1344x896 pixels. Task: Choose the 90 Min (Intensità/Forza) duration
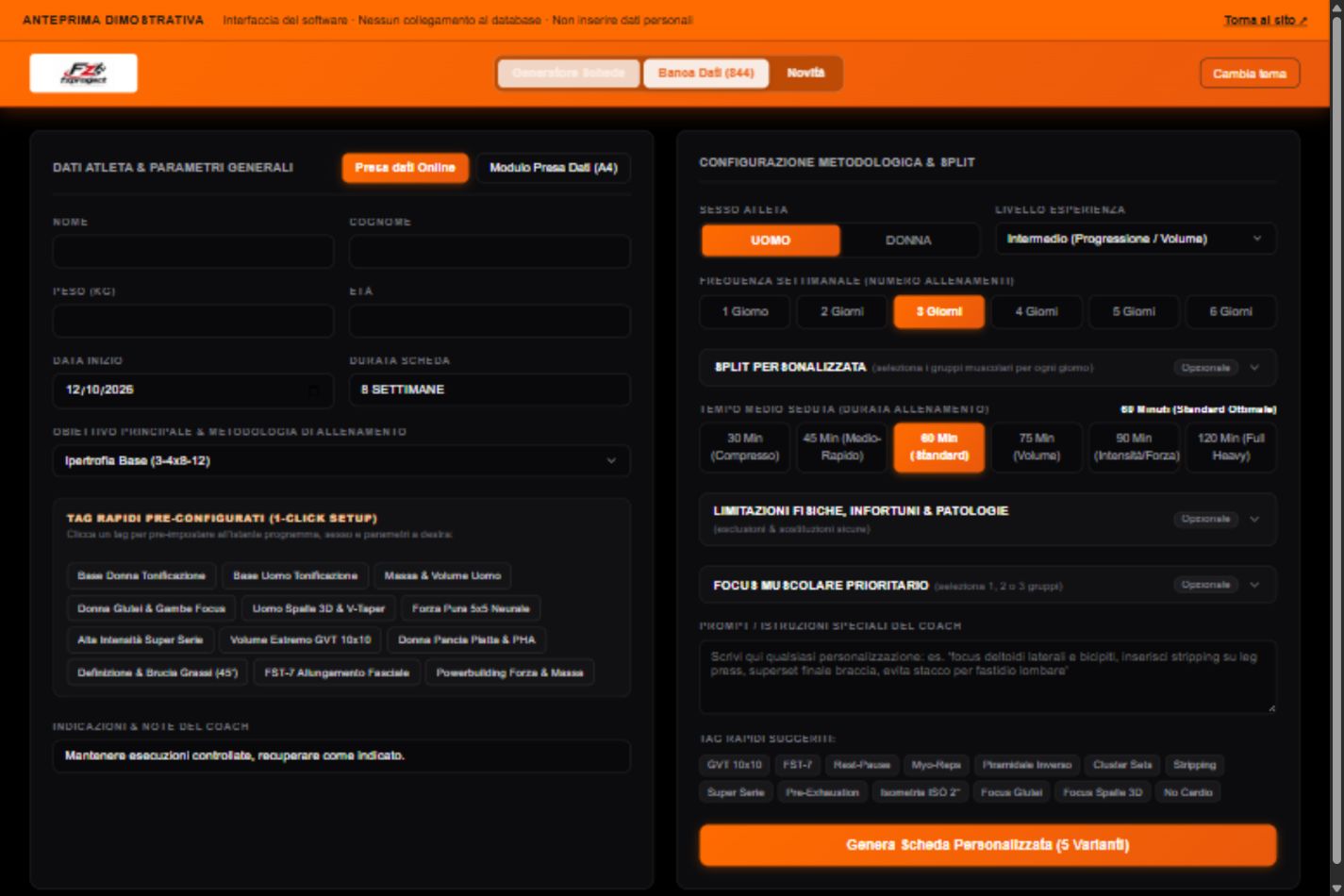tap(1134, 447)
